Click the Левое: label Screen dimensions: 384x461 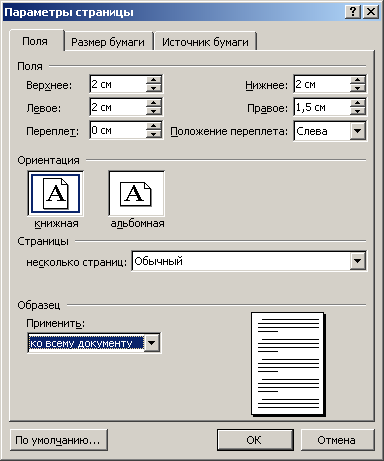click(x=44, y=108)
